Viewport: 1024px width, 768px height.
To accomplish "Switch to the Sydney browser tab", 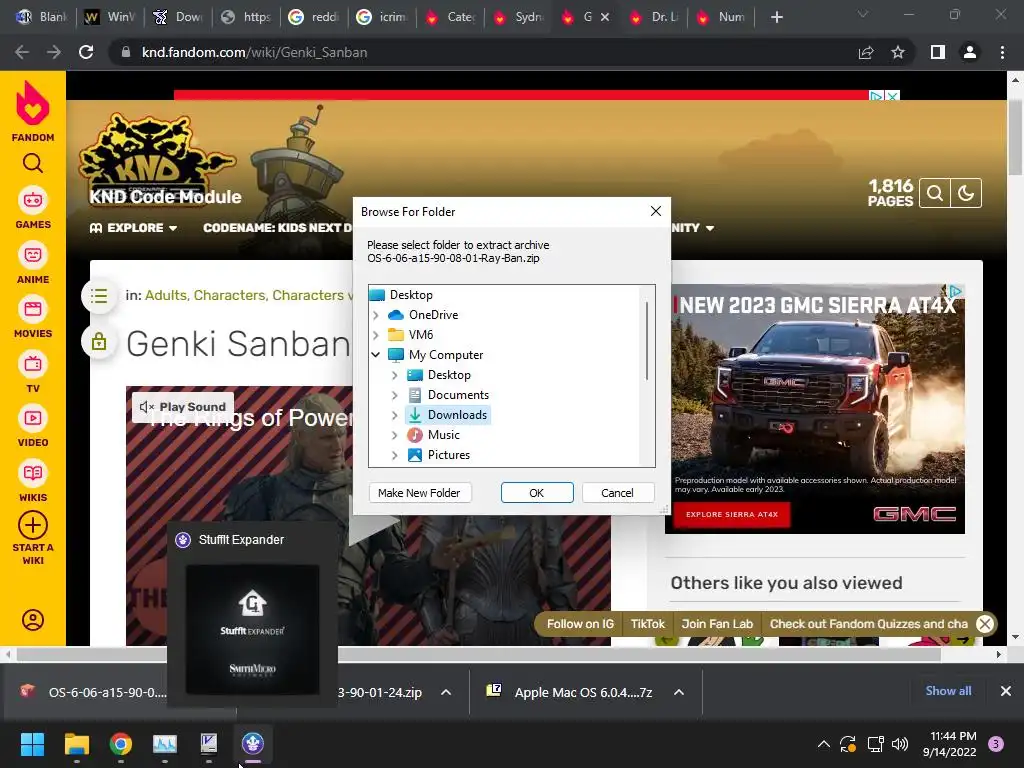I will [x=519, y=17].
